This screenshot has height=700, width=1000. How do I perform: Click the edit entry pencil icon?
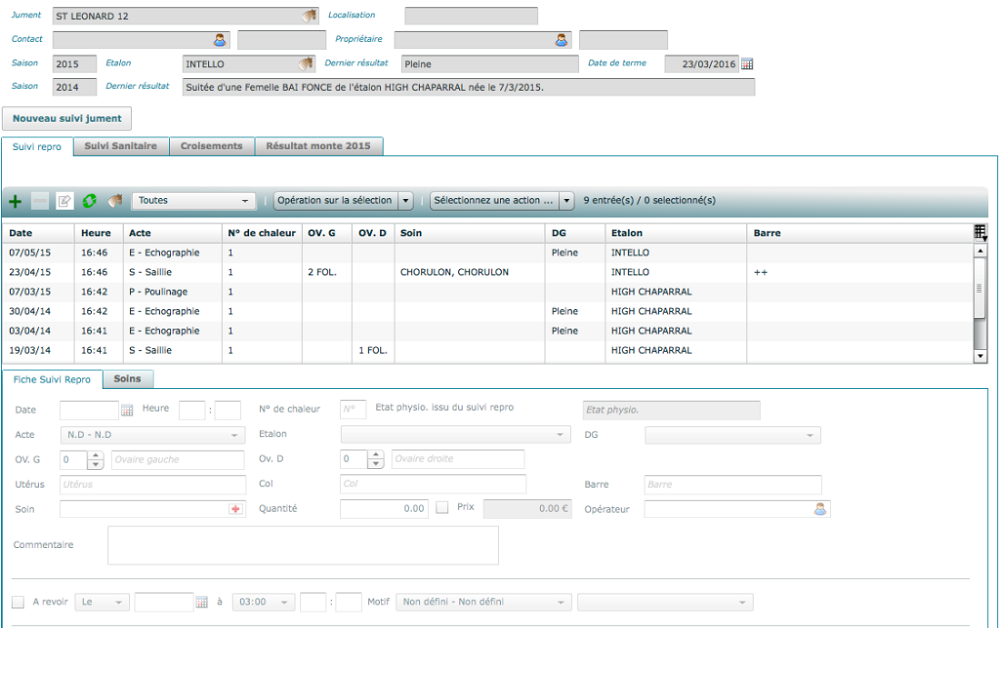64,201
